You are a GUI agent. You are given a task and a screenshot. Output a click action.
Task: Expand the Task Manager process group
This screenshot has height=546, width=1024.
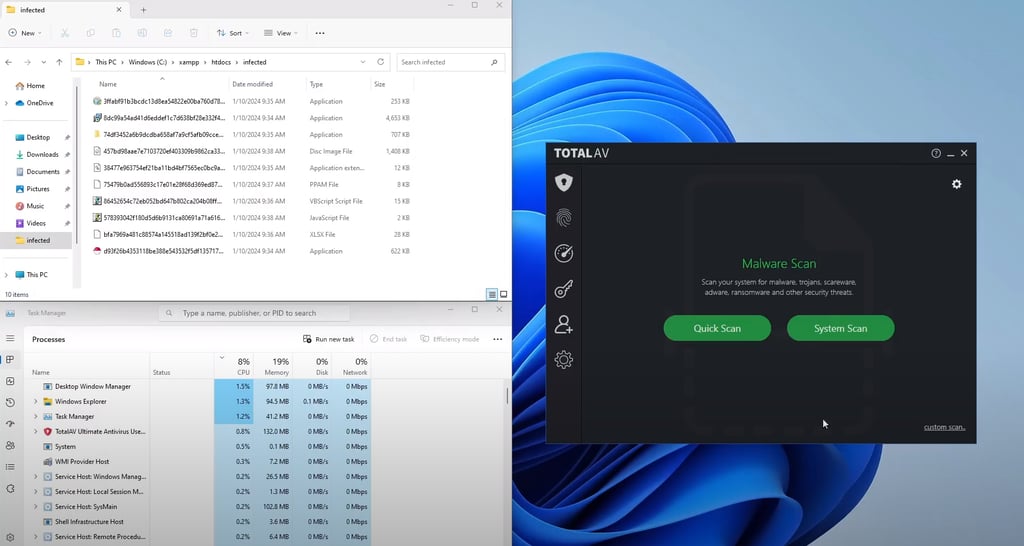pyautogui.click(x=36, y=417)
